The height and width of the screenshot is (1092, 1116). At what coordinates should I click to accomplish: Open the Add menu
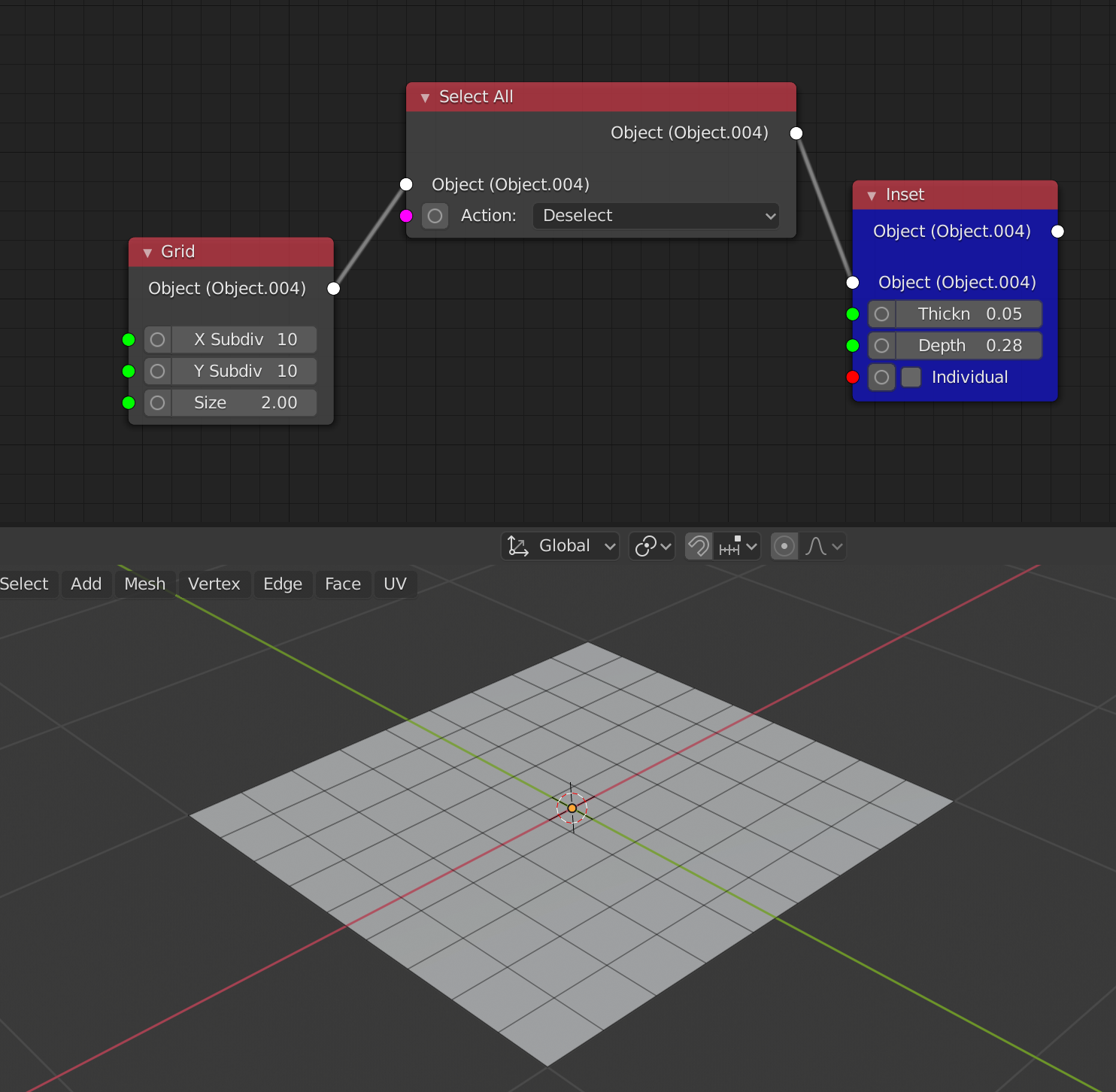point(86,584)
